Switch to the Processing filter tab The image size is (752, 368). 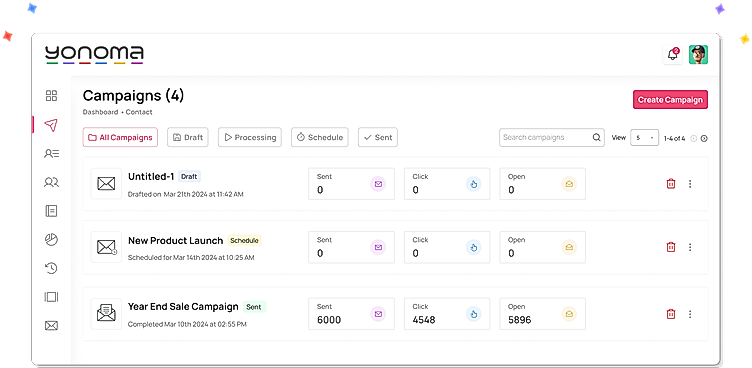(x=250, y=137)
